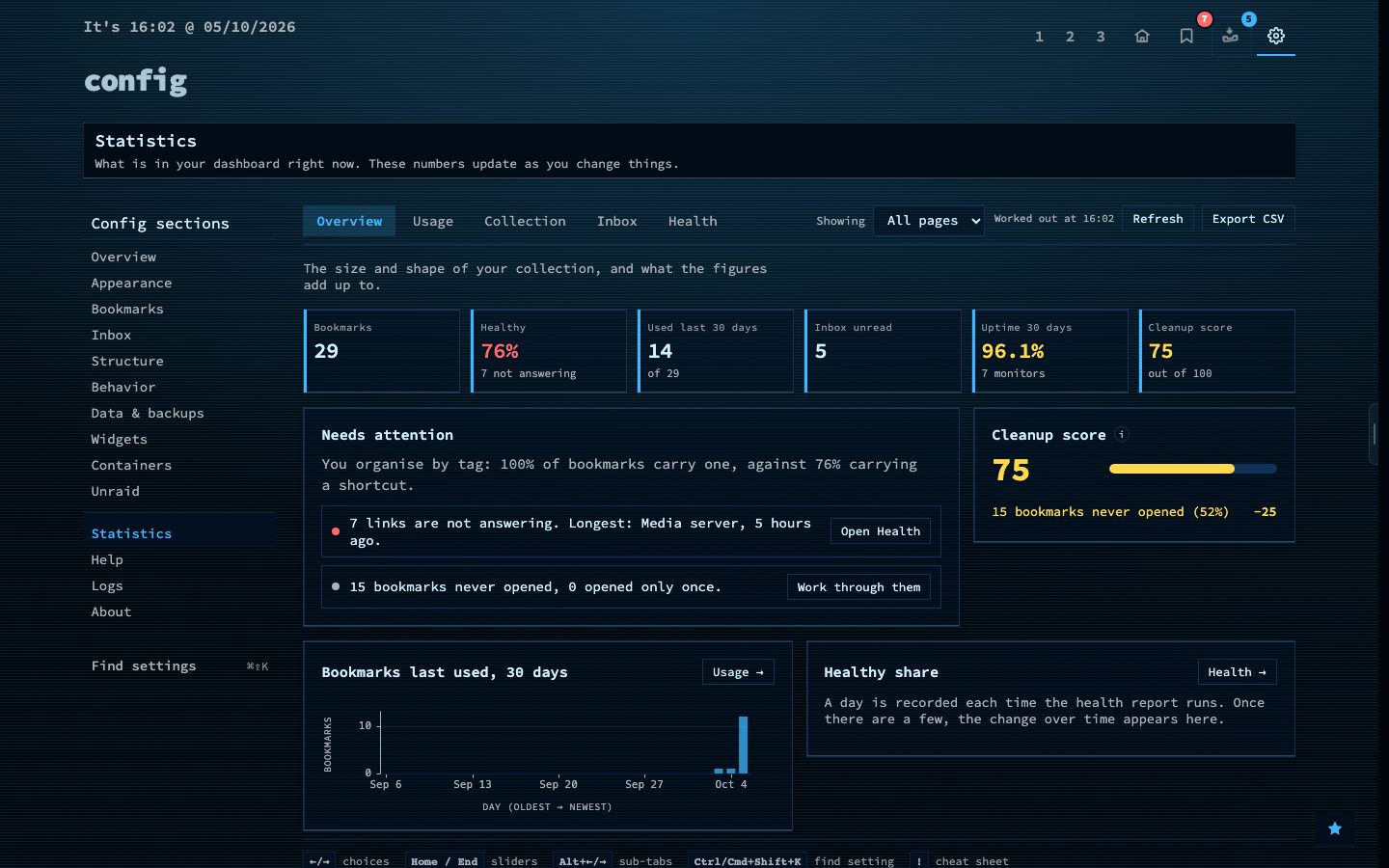Click the Find settings search field
The image size is (1389, 868).
point(179,665)
